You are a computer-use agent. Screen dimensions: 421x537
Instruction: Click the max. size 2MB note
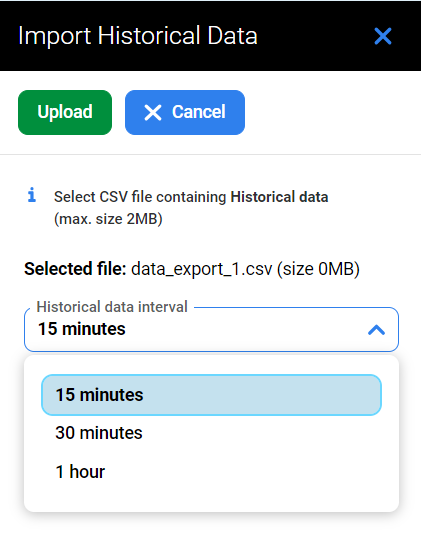108,219
